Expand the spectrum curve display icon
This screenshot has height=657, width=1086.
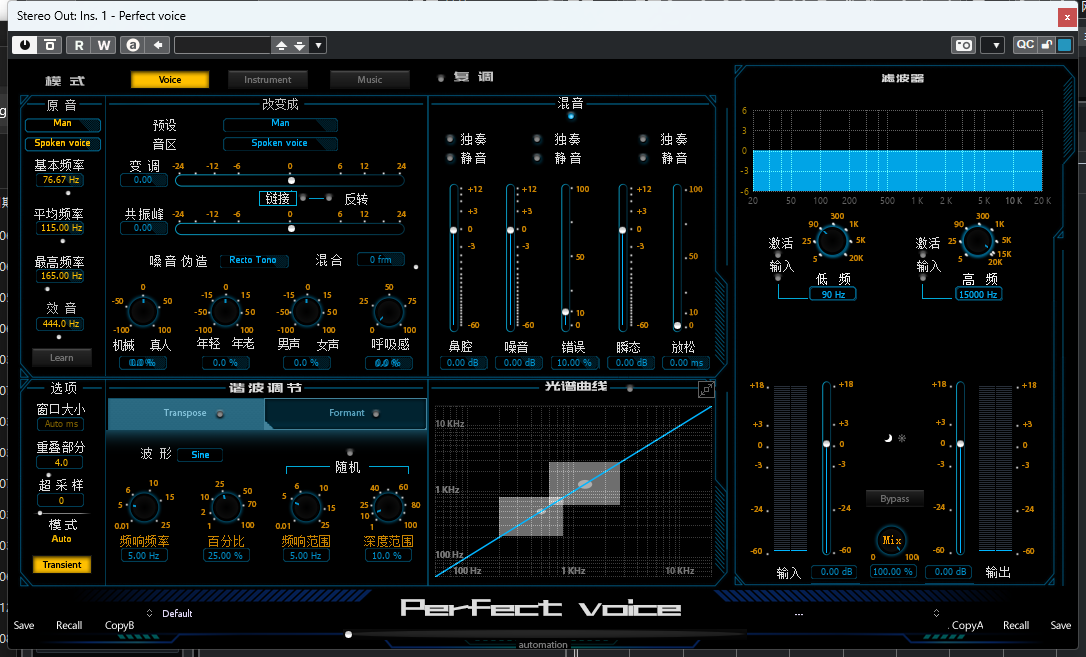click(706, 390)
